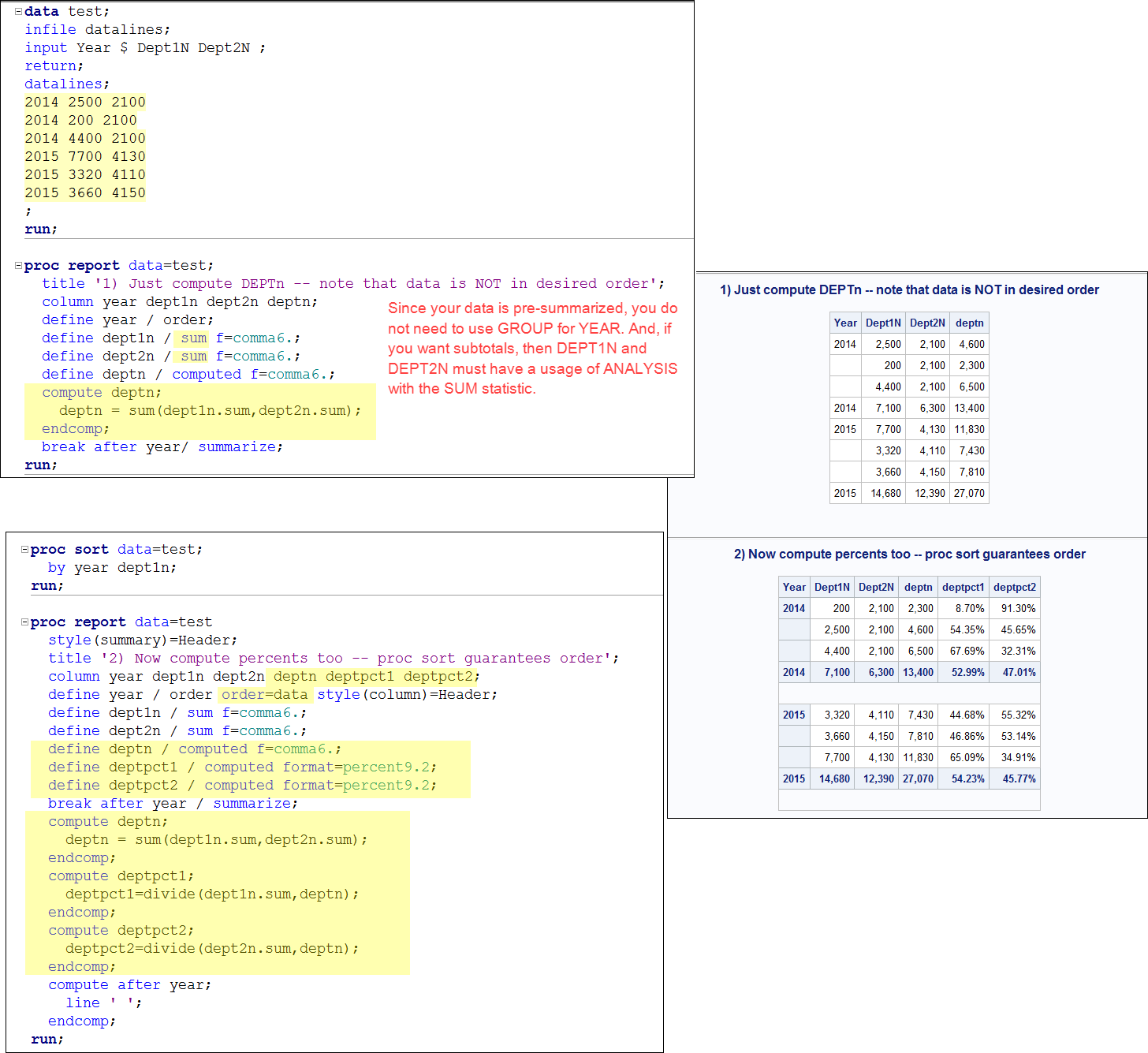Click 'define deptpct1 / computed format=percent9.2;' line
The image size is (1148, 1053).
pos(242,767)
